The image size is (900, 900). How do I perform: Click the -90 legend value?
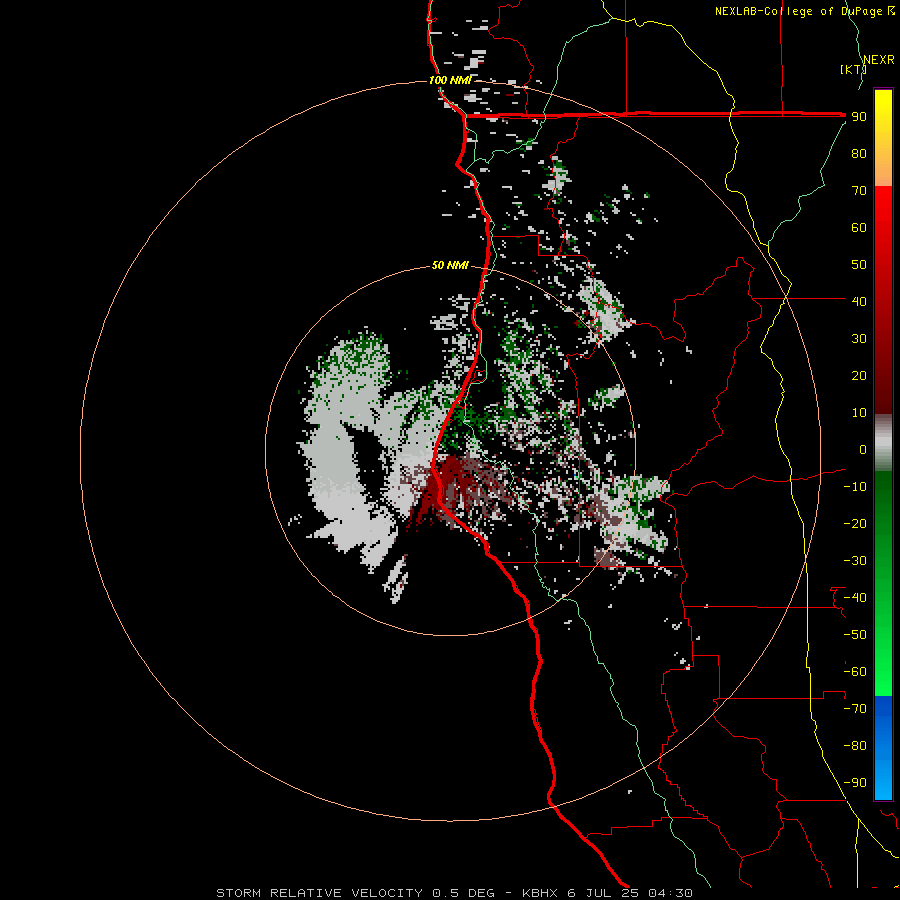855,783
